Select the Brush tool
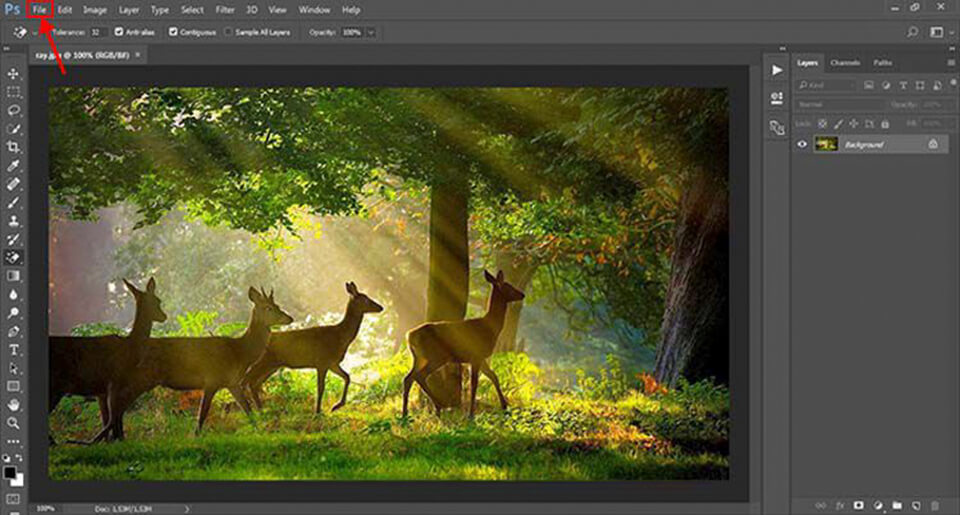This screenshot has width=960, height=515. click(x=13, y=202)
